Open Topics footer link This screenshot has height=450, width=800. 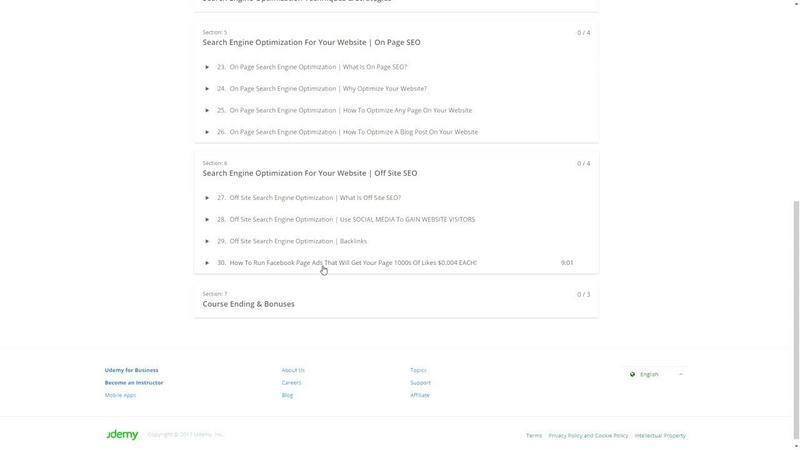click(418, 370)
